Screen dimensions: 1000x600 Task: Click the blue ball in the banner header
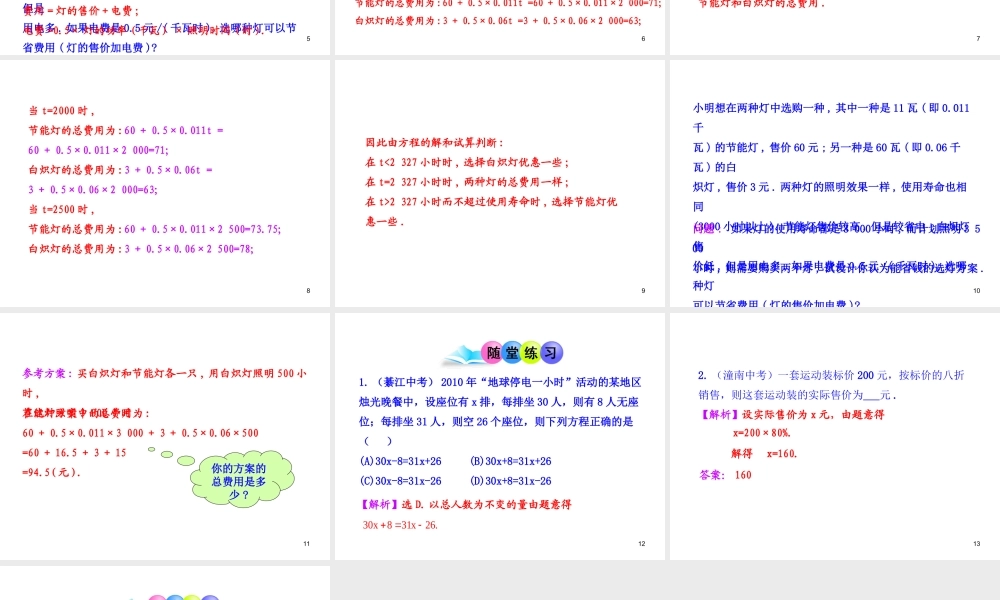[513, 352]
